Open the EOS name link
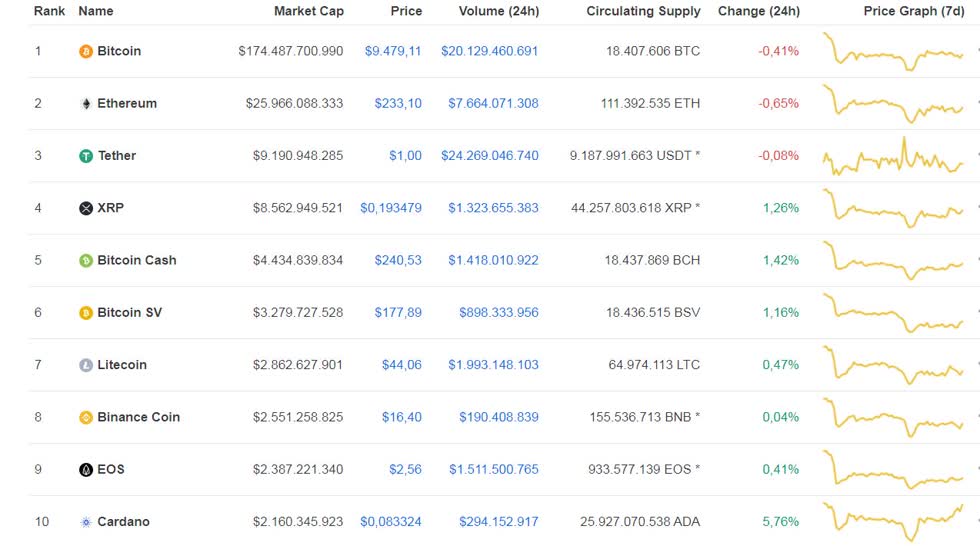Image resolution: width=980 pixels, height=546 pixels. click(x=111, y=469)
